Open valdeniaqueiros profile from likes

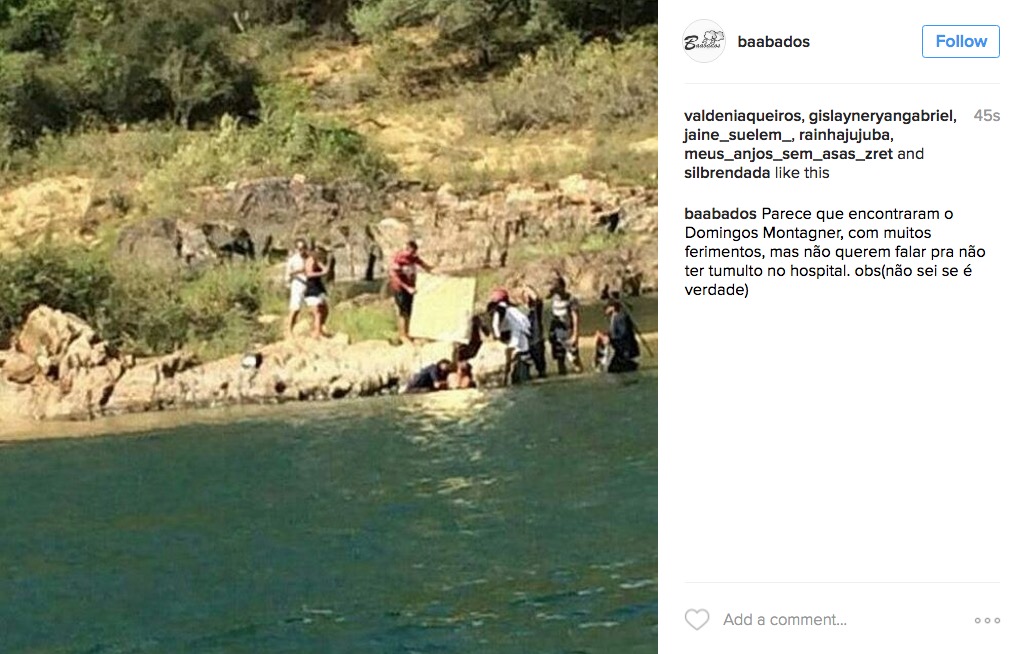coord(742,116)
